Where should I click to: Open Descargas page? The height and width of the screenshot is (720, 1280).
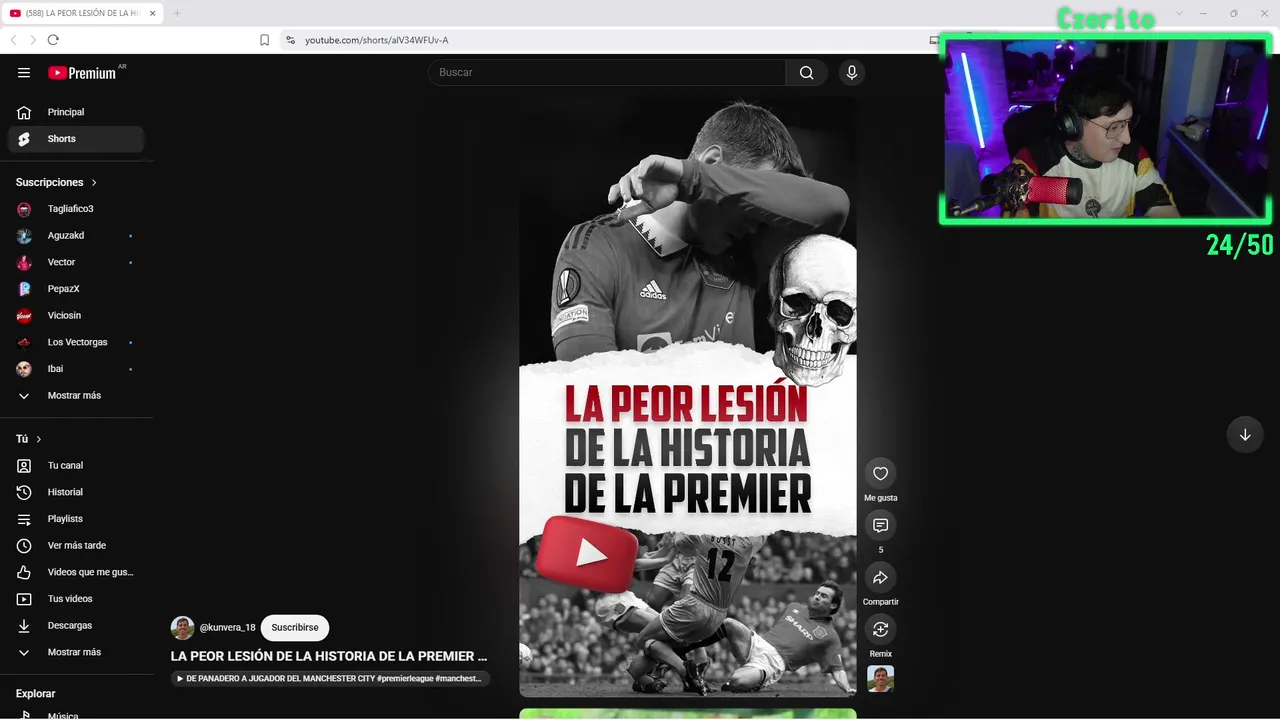click(x=76, y=625)
